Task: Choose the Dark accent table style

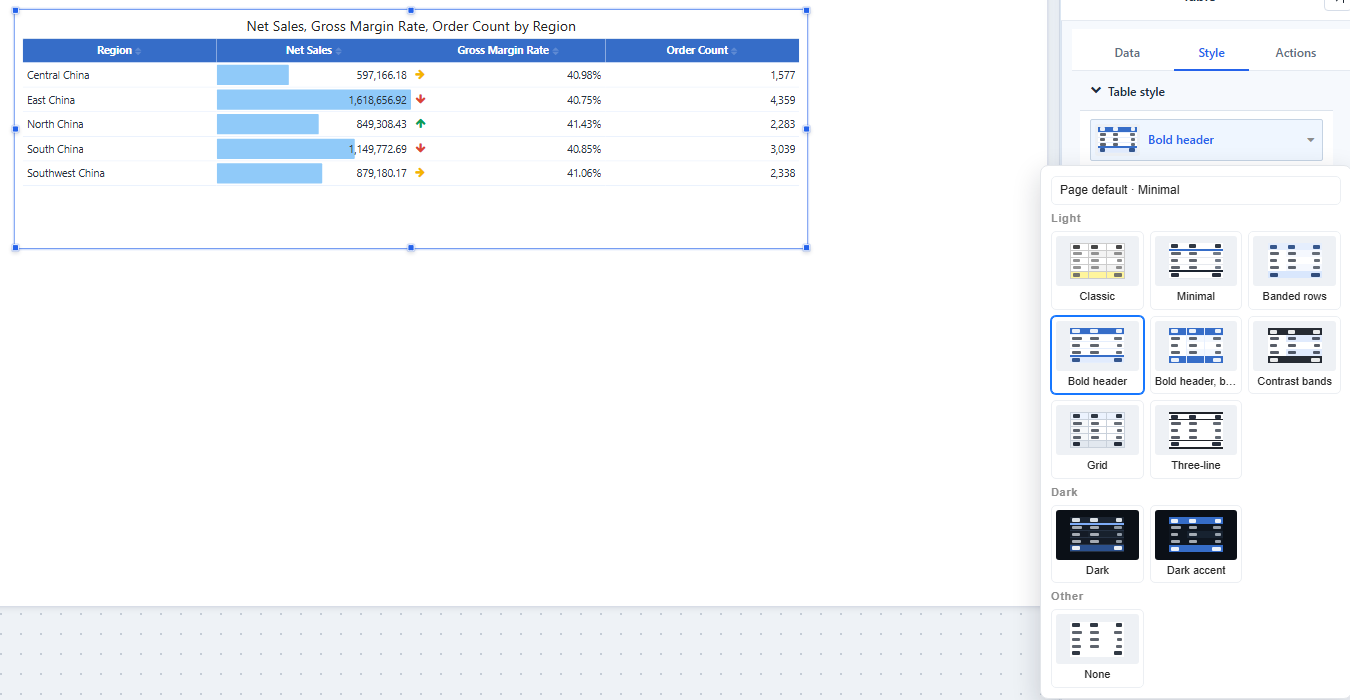Action: click(1196, 544)
